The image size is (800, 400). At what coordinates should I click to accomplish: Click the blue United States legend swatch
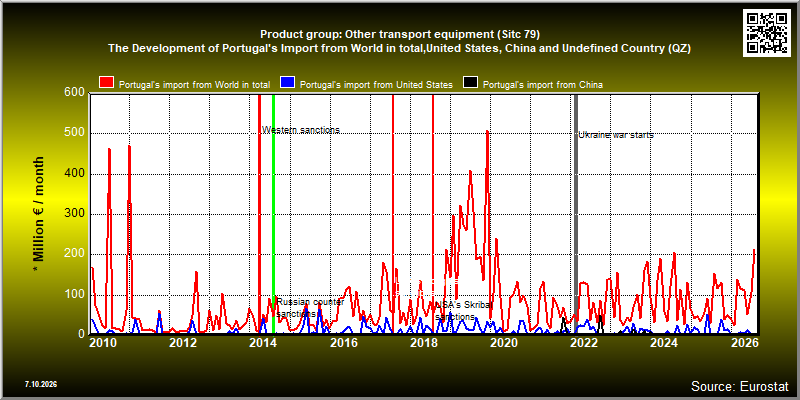[x=288, y=83]
